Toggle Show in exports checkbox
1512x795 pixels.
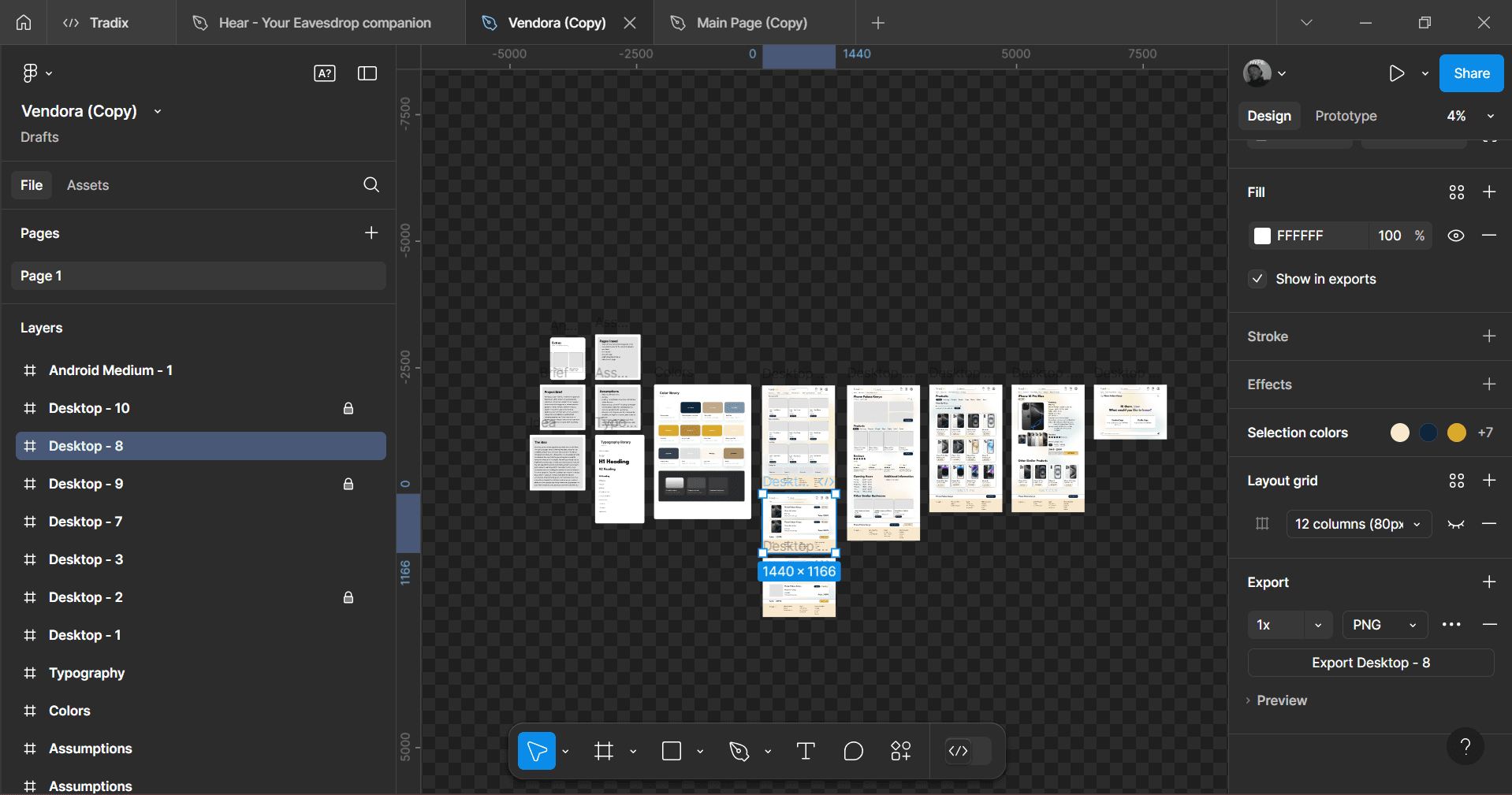[1258, 279]
